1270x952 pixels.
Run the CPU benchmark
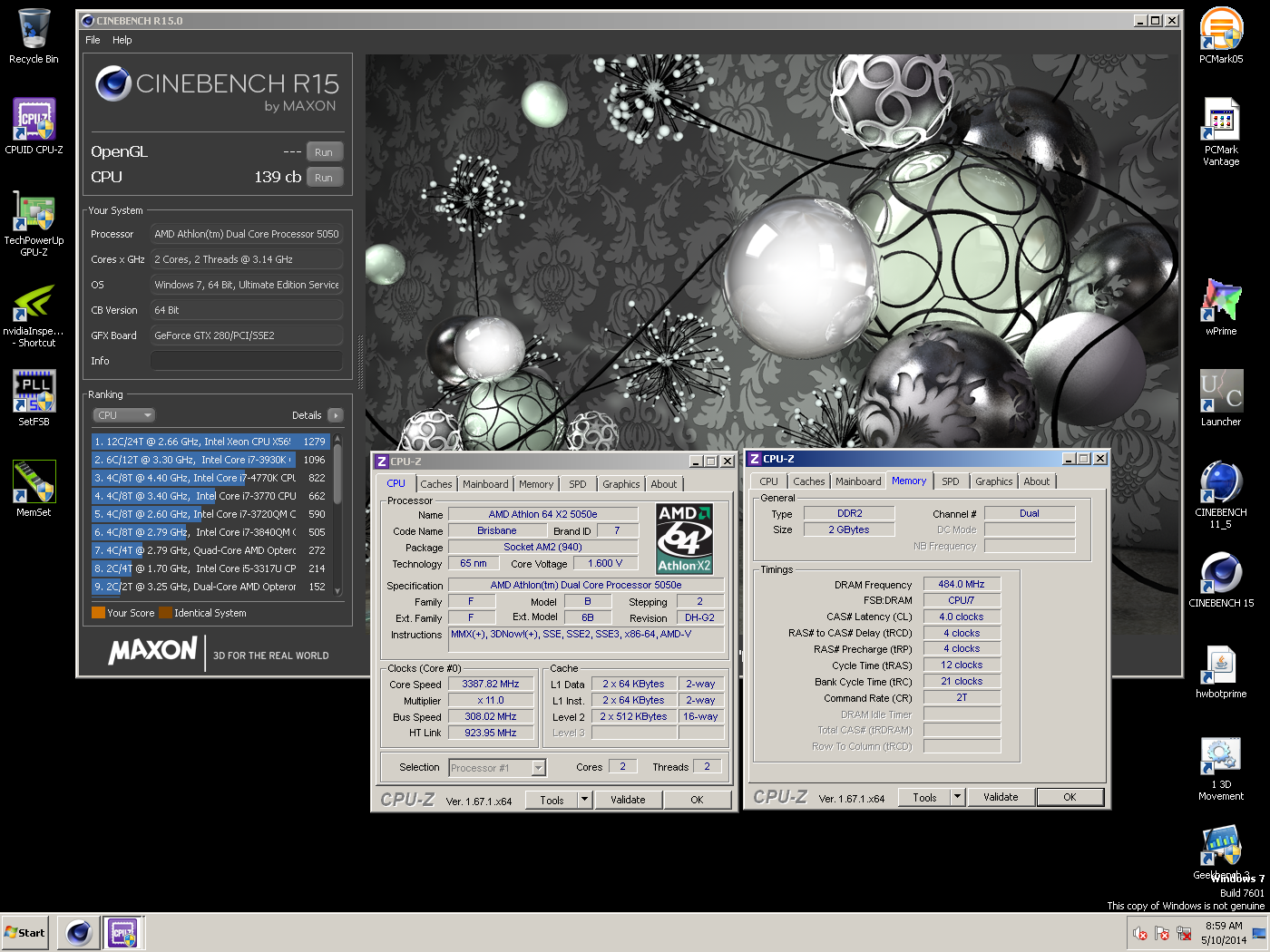pyautogui.click(x=324, y=177)
